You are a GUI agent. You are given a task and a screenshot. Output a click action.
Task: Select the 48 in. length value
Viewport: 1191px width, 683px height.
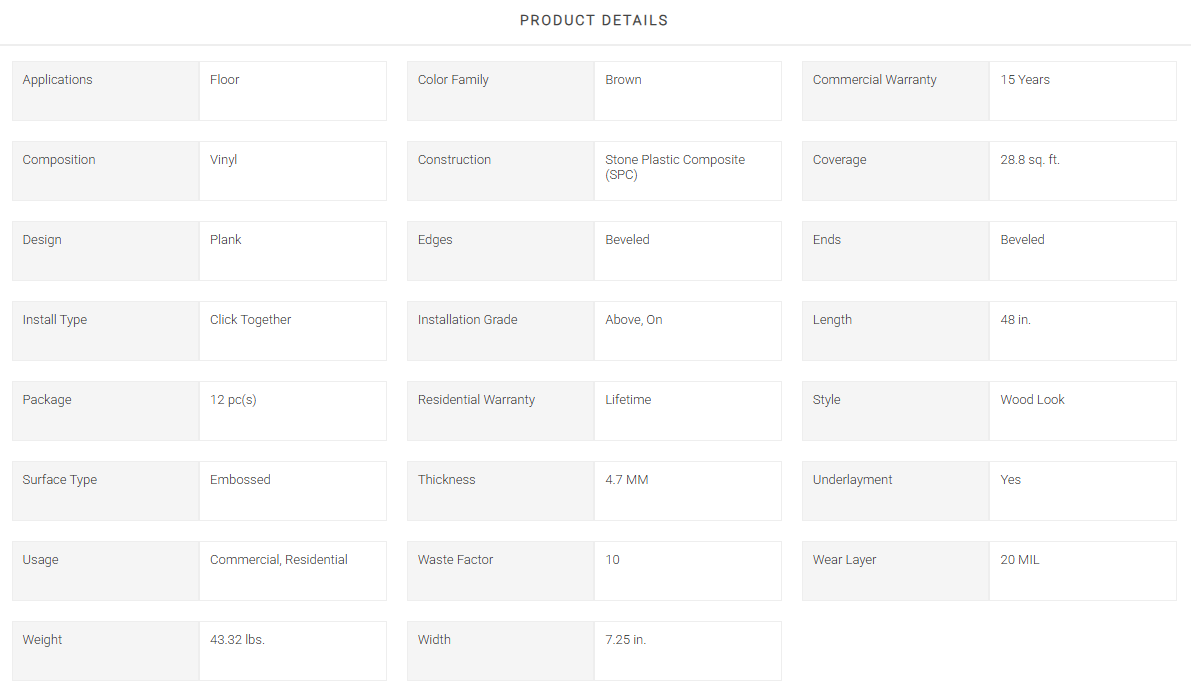pyautogui.click(x=1015, y=320)
